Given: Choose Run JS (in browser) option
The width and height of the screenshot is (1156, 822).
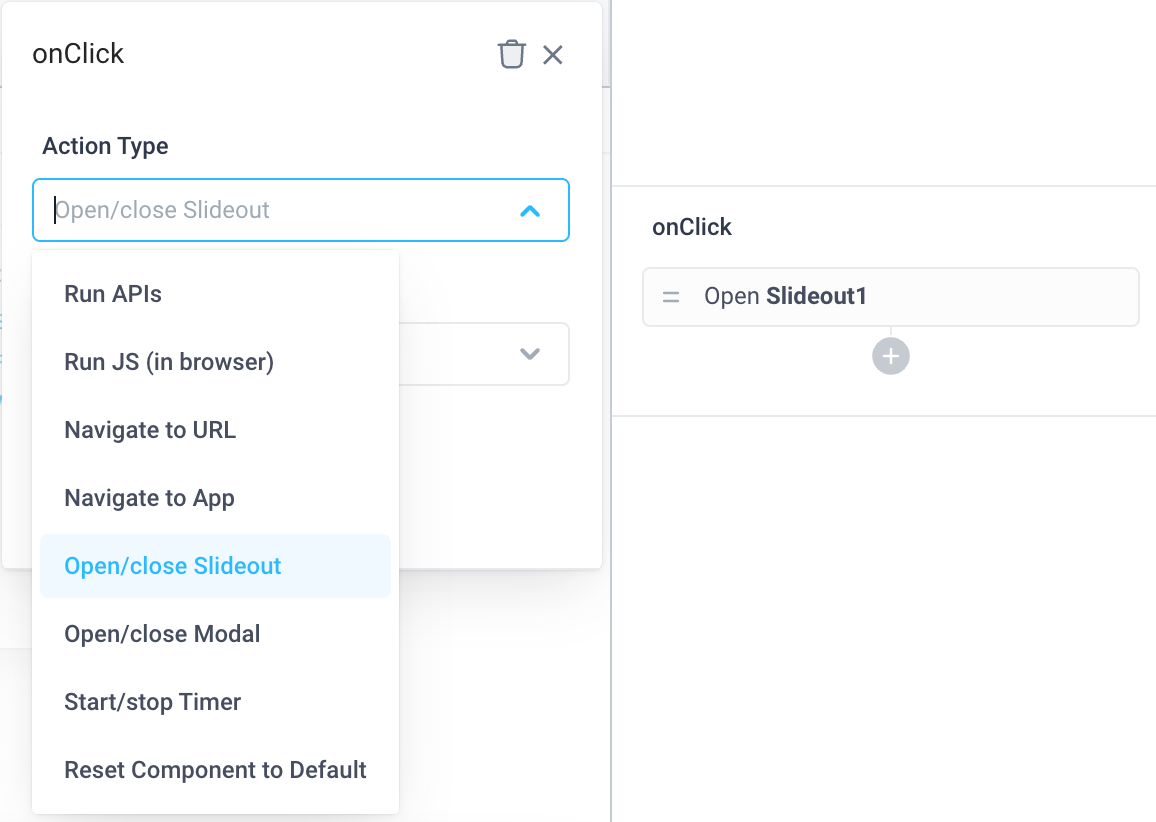Looking at the screenshot, I should click(169, 362).
